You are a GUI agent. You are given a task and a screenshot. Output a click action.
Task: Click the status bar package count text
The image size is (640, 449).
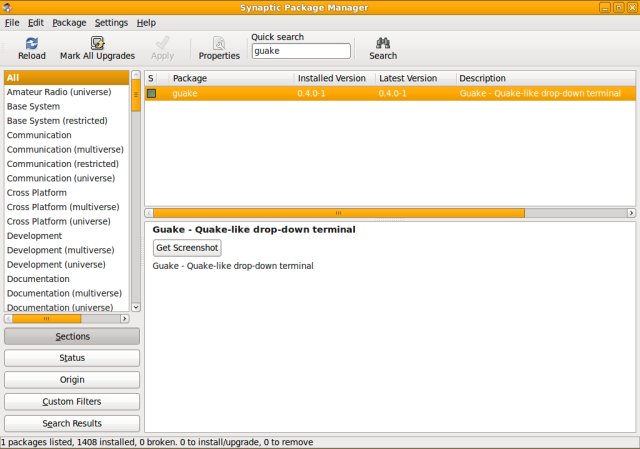point(157,442)
